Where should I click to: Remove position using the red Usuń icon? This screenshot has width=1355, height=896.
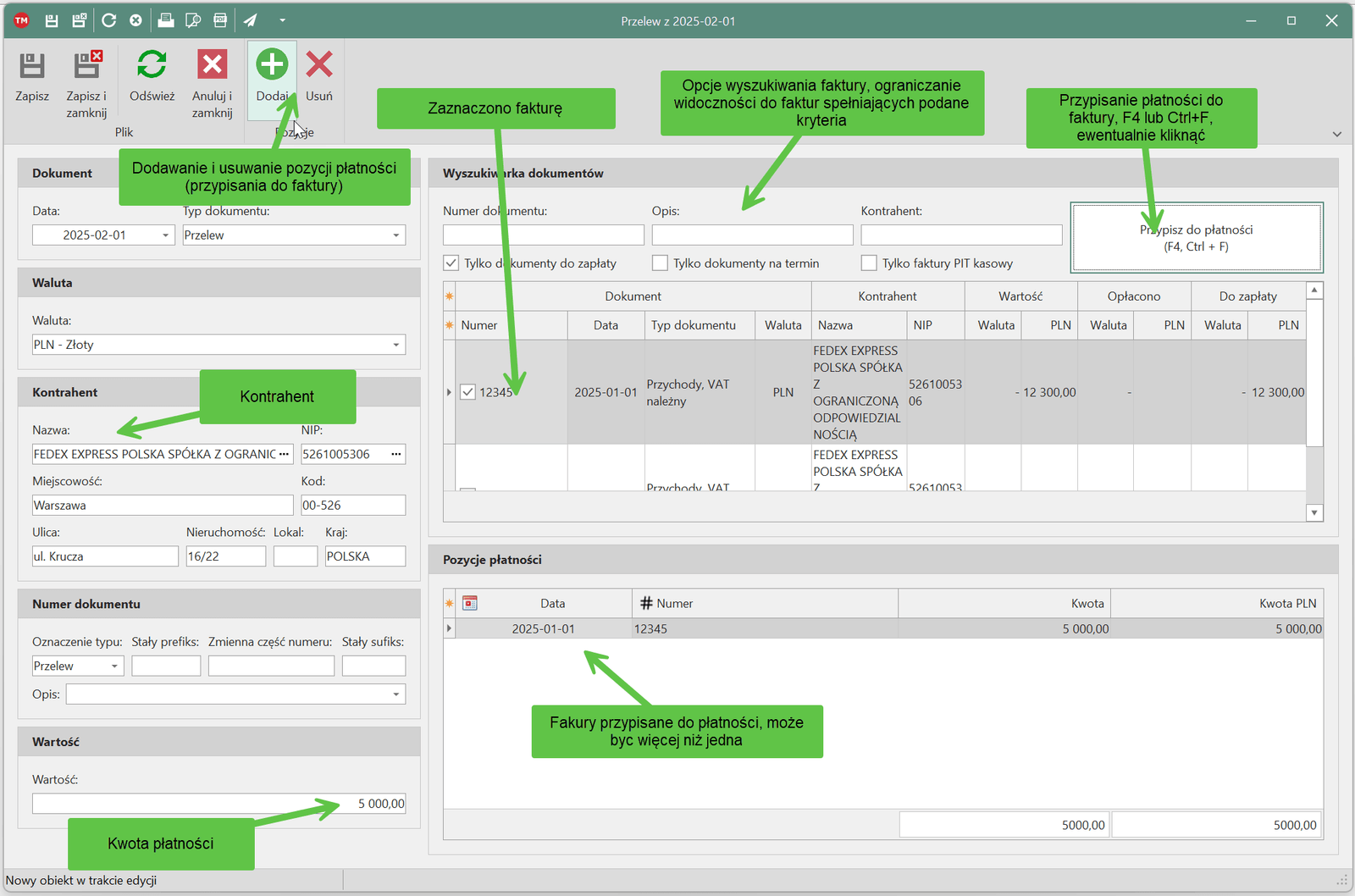click(x=319, y=65)
